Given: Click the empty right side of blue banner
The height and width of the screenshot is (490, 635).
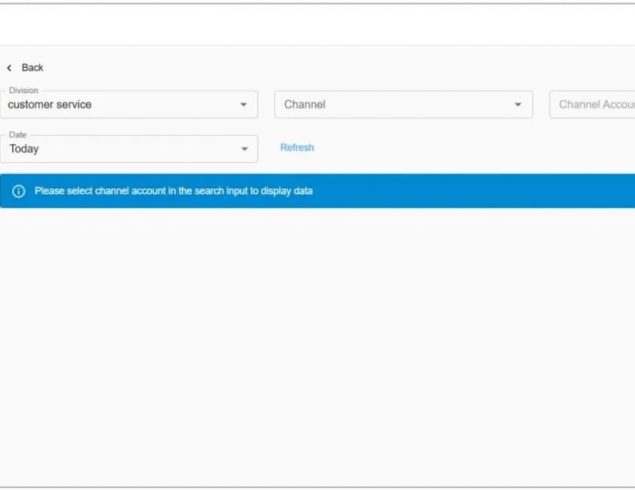Looking at the screenshot, I should (500, 191).
